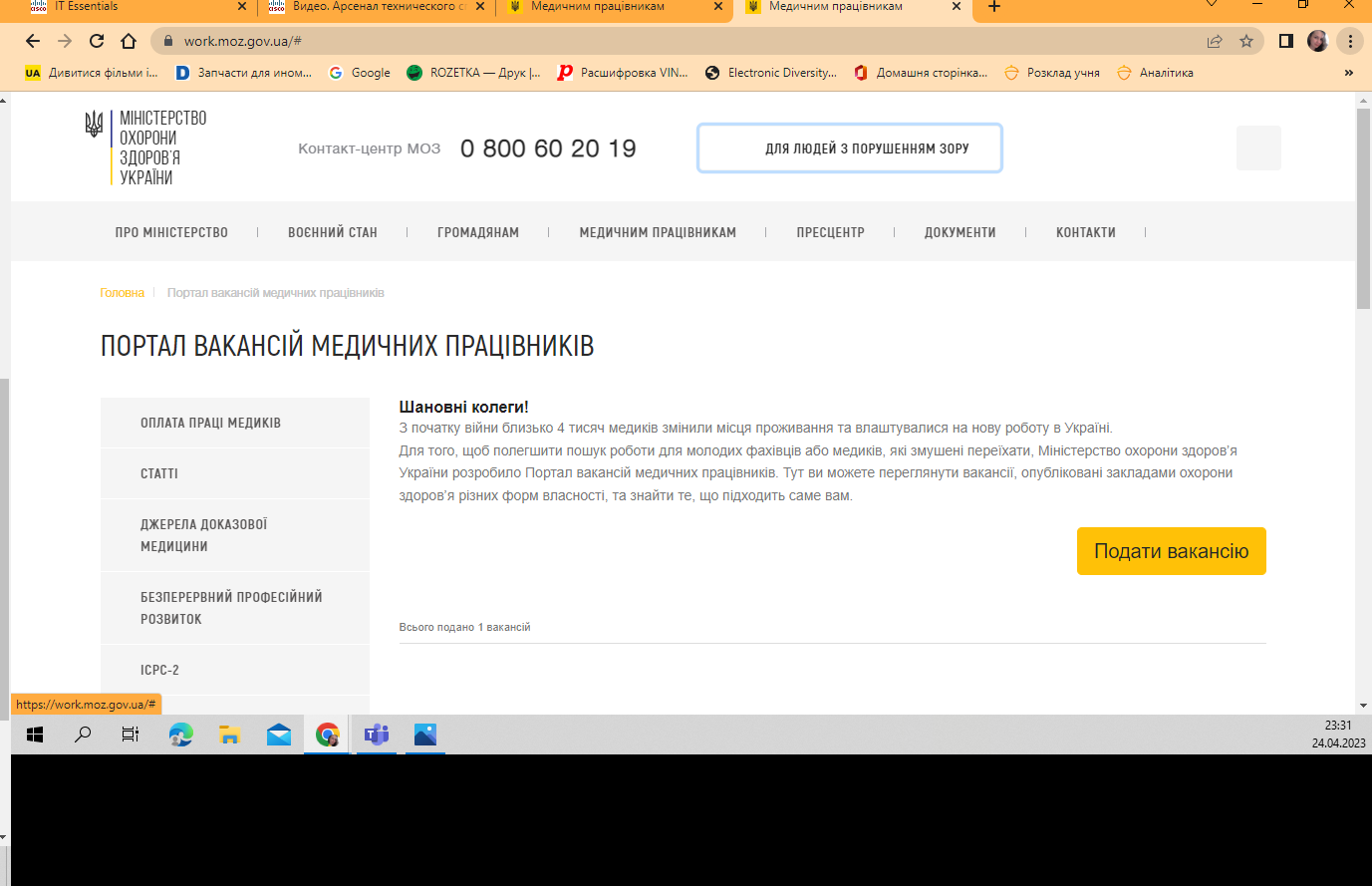Select Оплата праці медиків in sidebar
This screenshot has width=1372, height=886.
pyautogui.click(x=210, y=423)
